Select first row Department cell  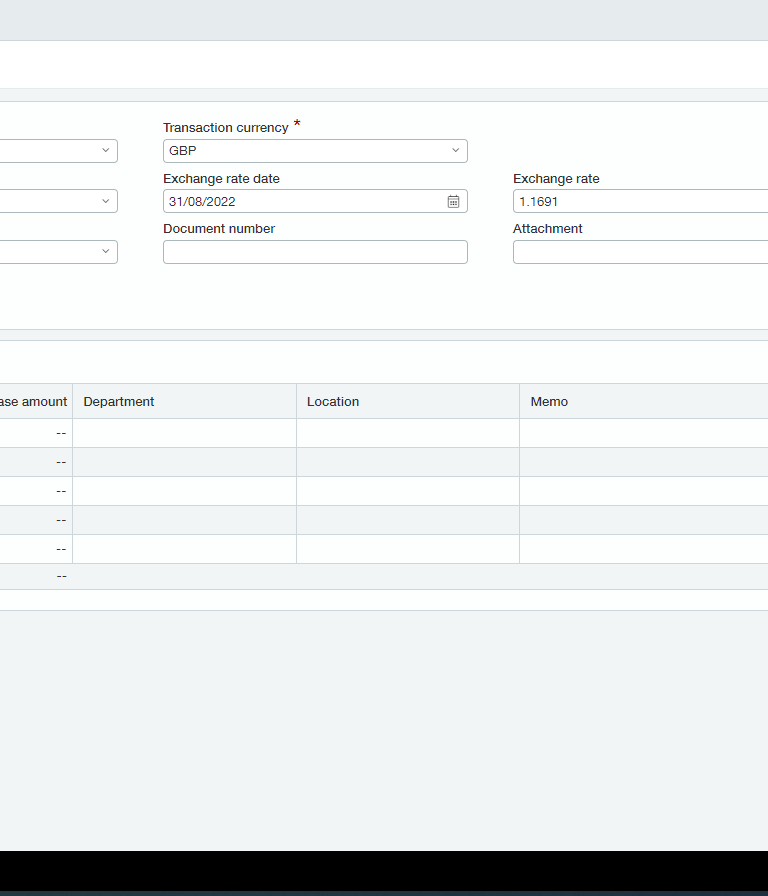(x=185, y=433)
